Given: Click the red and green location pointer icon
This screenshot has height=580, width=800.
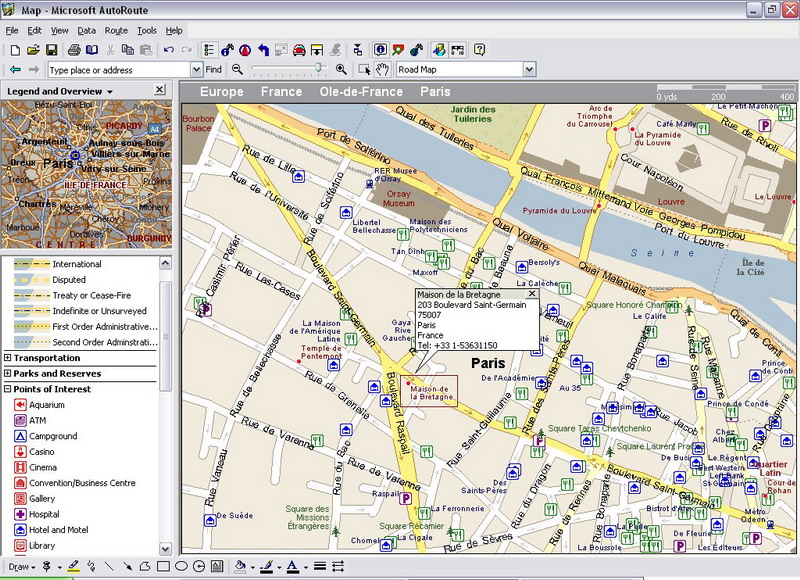Looking at the screenshot, I should coord(398,50).
